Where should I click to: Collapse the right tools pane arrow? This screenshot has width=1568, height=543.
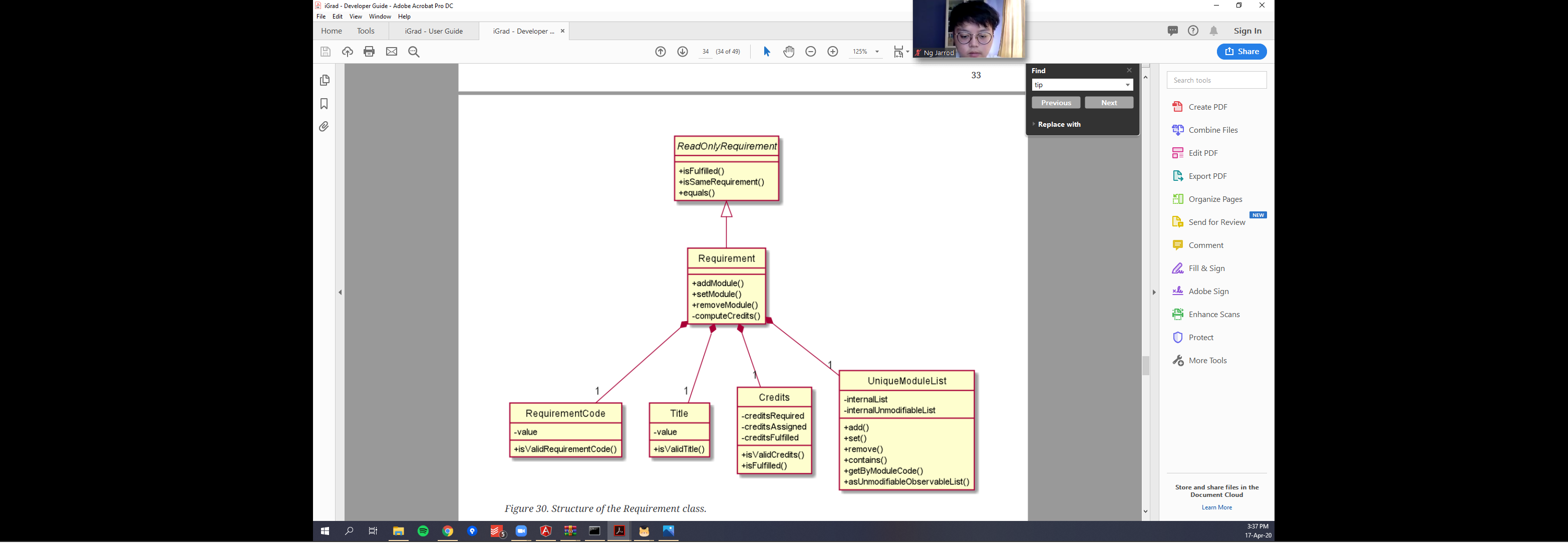tap(1153, 292)
